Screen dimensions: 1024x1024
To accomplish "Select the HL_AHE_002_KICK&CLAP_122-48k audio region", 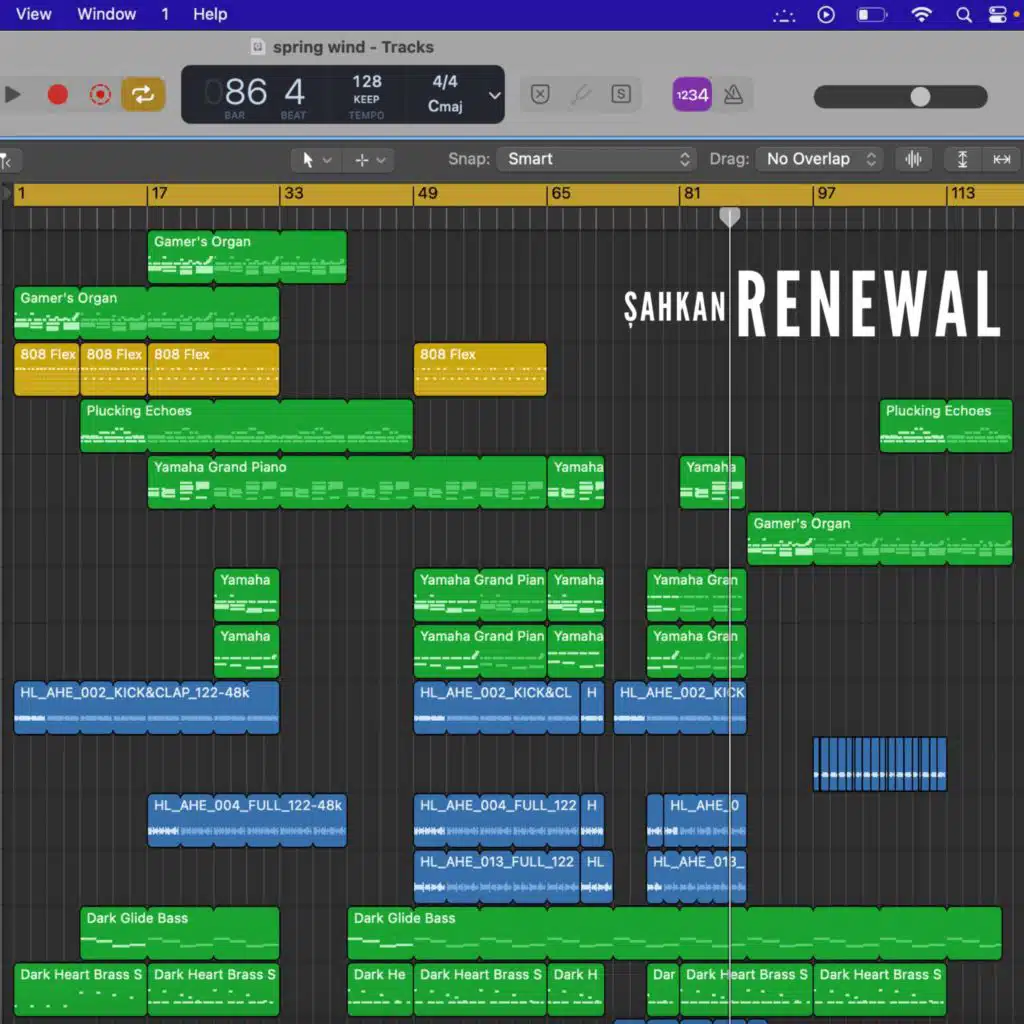I will [x=146, y=708].
